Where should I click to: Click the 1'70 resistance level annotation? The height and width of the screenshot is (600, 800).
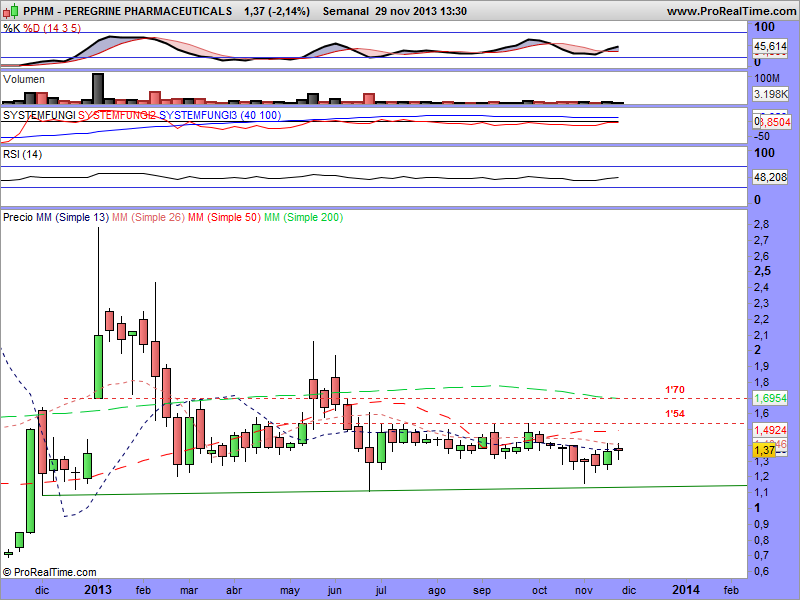pos(674,390)
